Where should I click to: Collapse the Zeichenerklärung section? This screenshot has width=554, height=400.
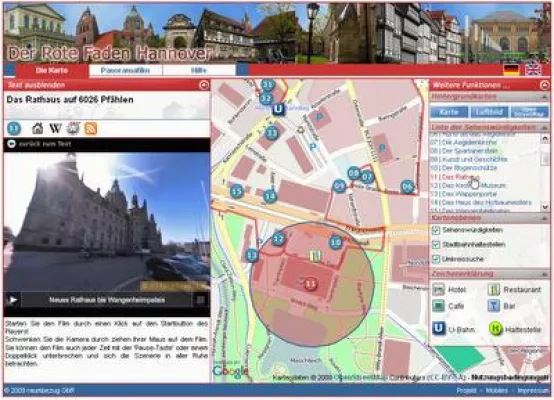coord(544,274)
